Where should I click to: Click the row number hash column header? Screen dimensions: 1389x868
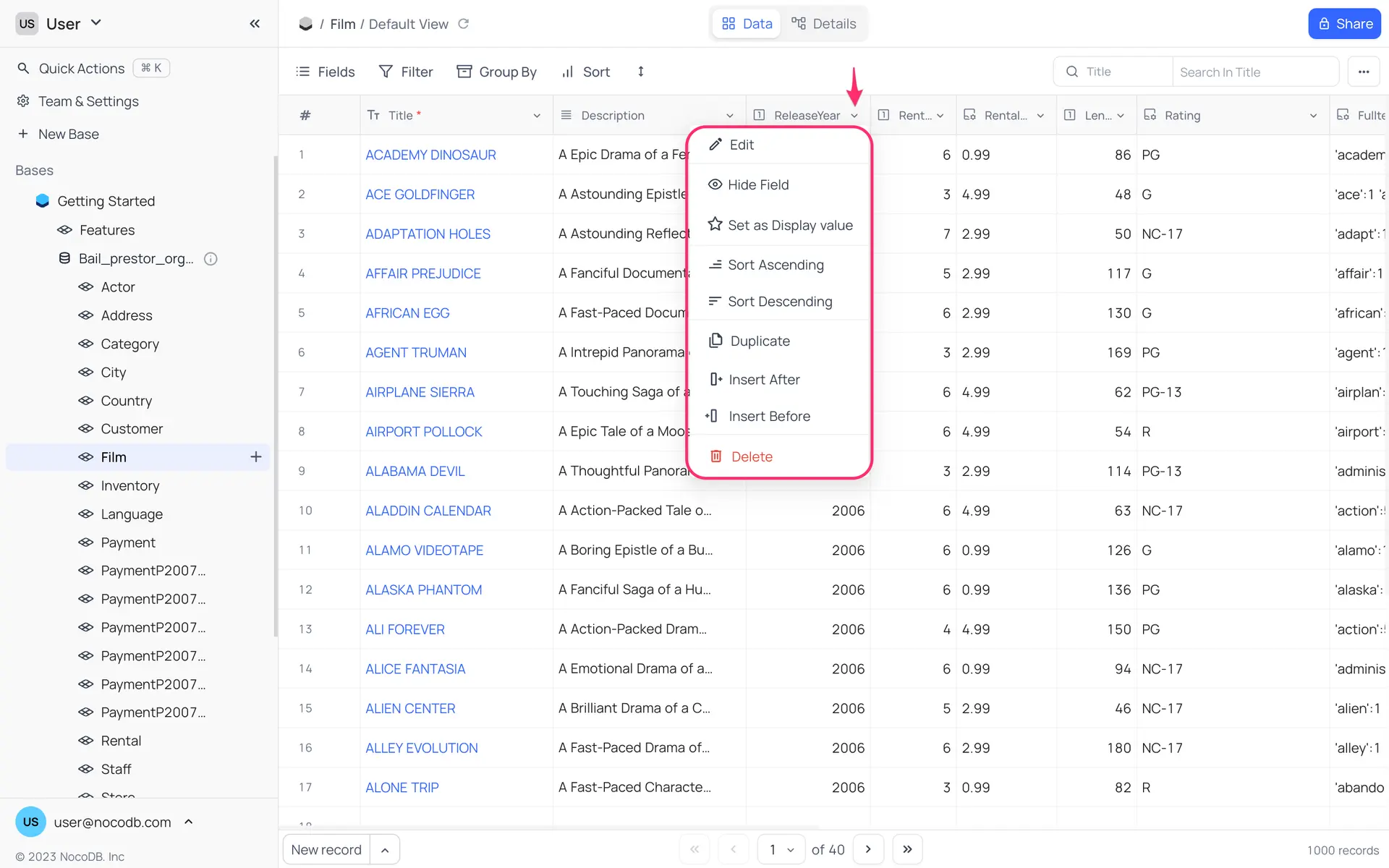(305, 115)
